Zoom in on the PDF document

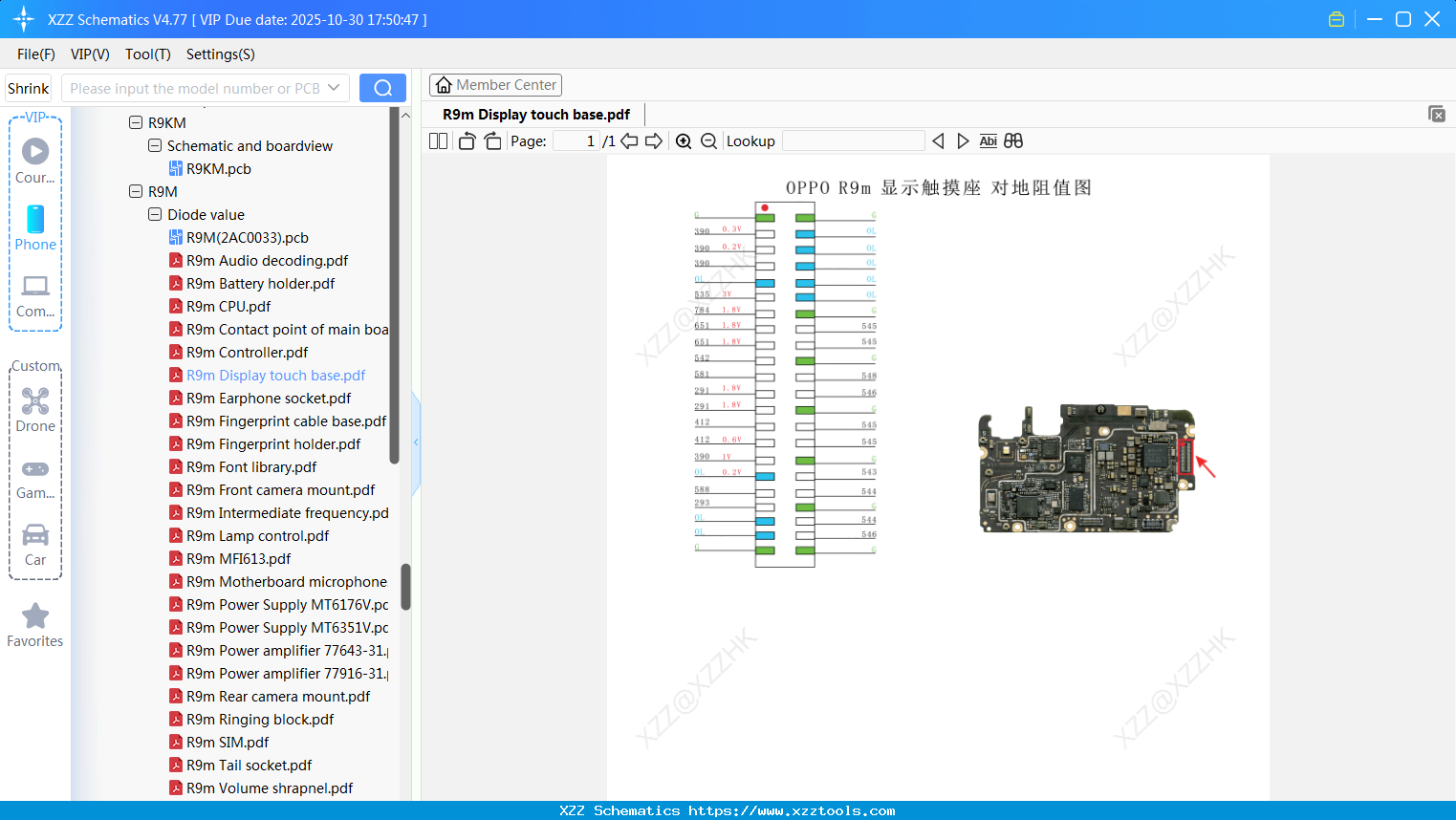click(684, 140)
